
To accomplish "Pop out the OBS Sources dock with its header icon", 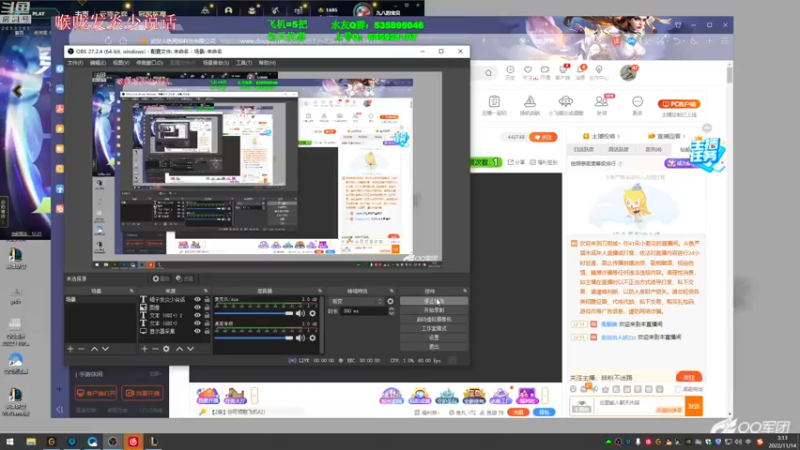I will pos(206,291).
